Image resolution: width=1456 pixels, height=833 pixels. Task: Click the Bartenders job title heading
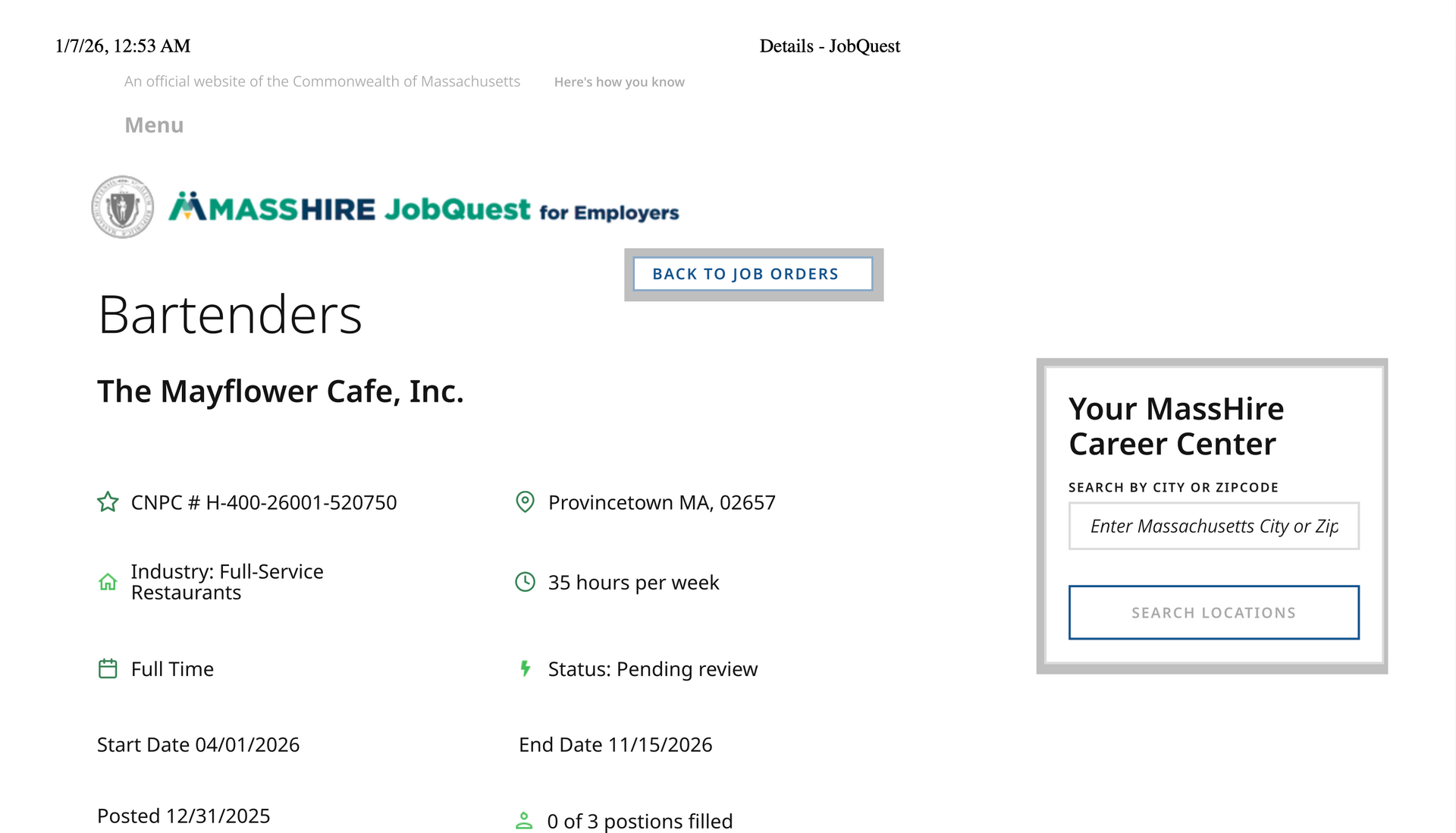pyautogui.click(x=230, y=315)
